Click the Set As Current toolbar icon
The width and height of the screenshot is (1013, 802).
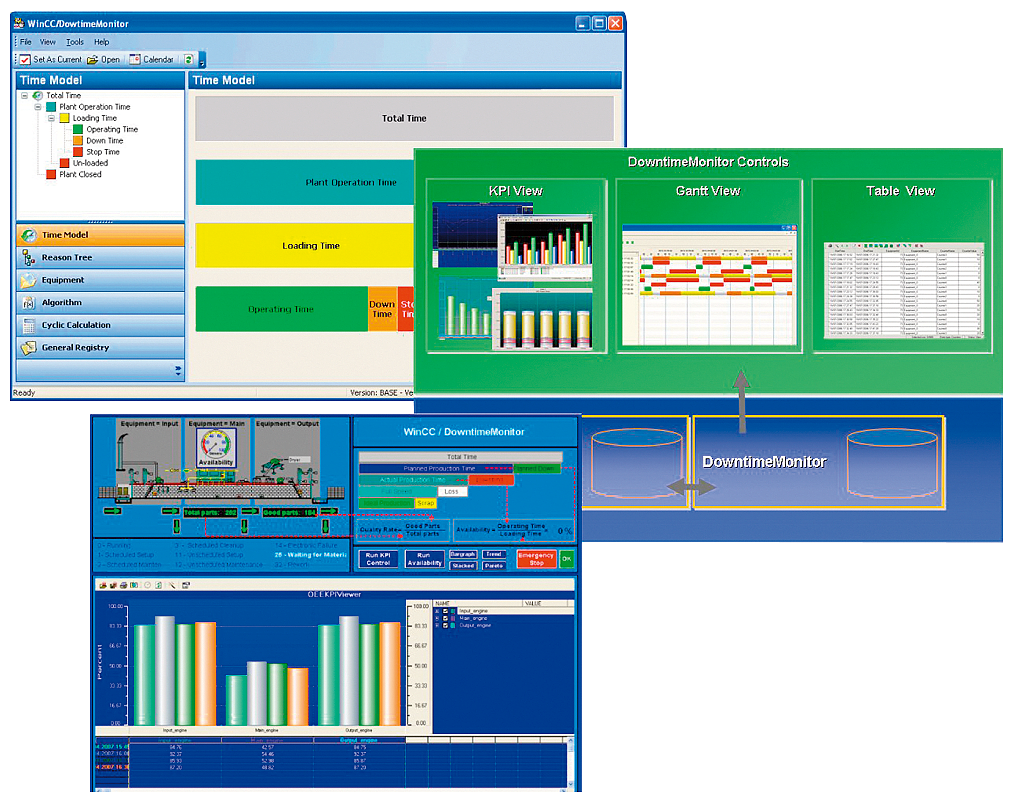pyautogui.click(x=25, y=60)
